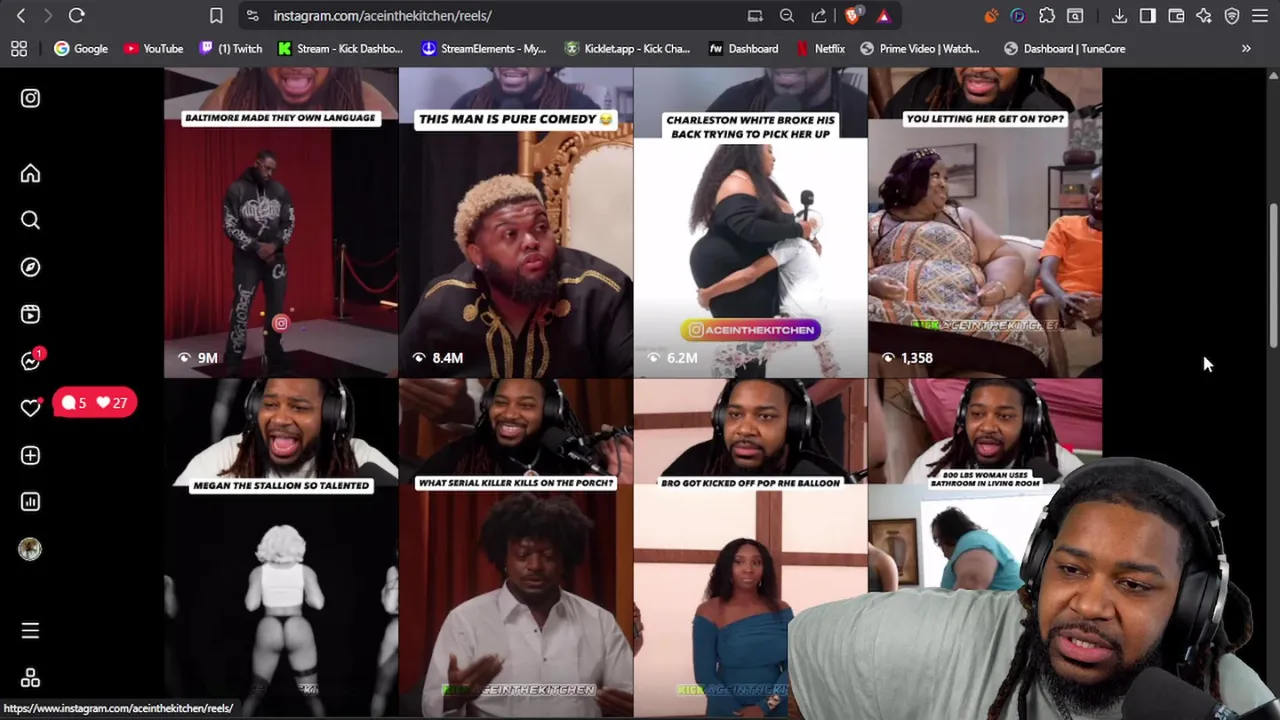Open reel 'Baltimore made they own language'
Viewport: 1280px width, 720px height.
coord(281,223)
